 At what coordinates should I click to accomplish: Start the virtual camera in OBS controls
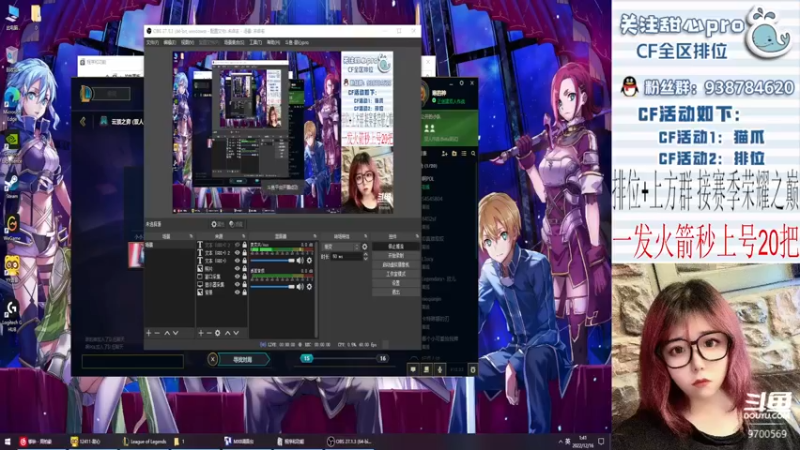(396, 265)
